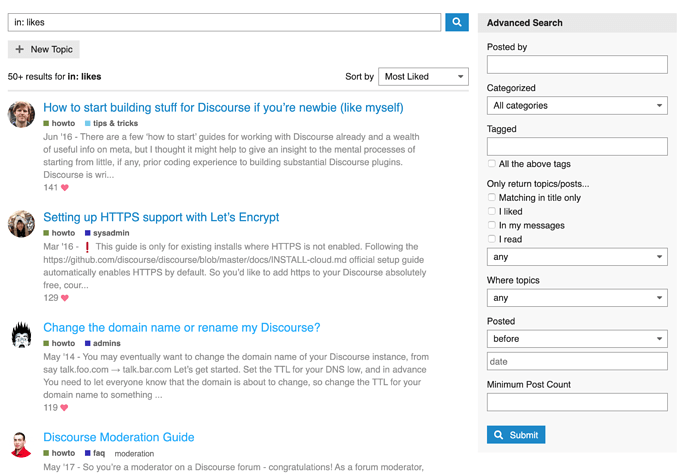Open the 'Where topics' any dropdown
This screenshot has width=690, height=474.
(x=577, y=298)
